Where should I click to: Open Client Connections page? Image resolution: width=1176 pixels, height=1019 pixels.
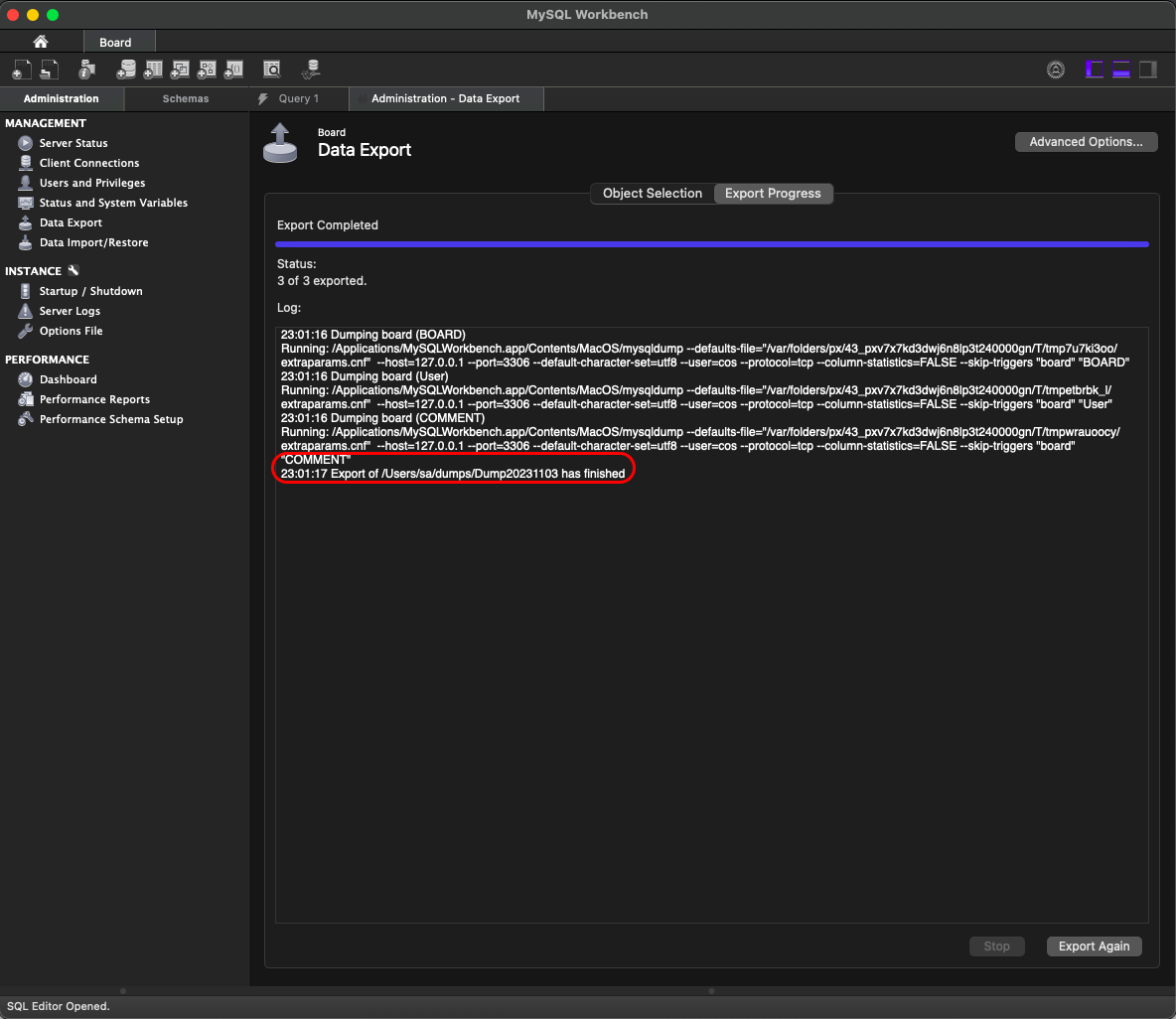[x=89, y=163]
